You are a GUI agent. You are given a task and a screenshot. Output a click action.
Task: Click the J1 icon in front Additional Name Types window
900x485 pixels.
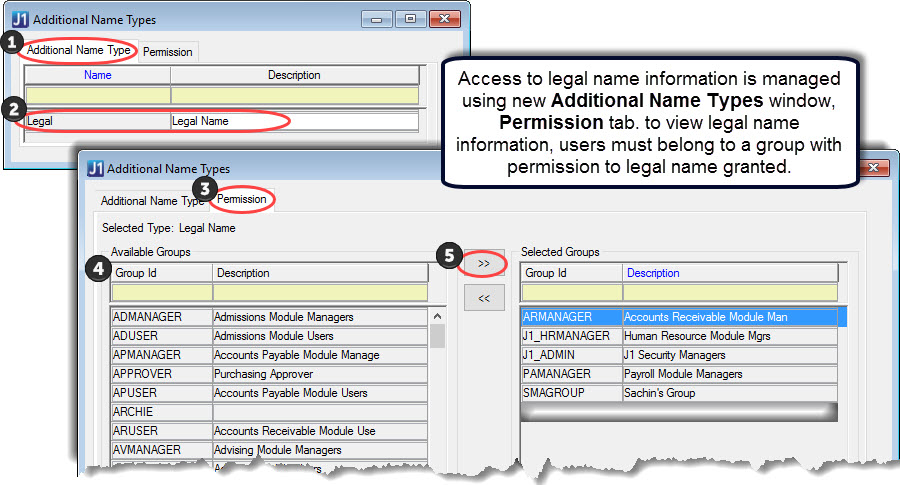point(95,169)
